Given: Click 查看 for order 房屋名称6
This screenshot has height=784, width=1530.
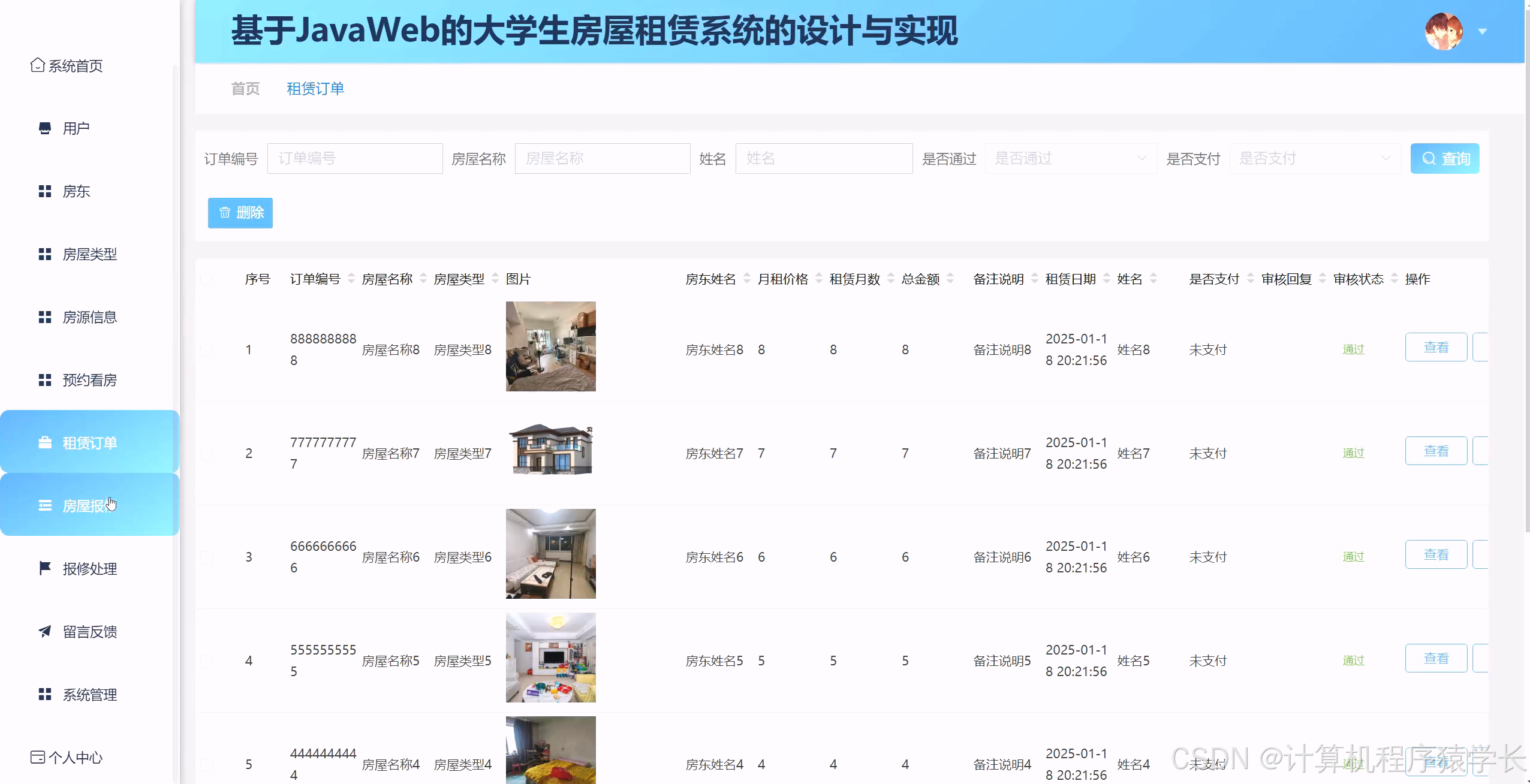Looking at the screenshot, I should (1436, 554).
